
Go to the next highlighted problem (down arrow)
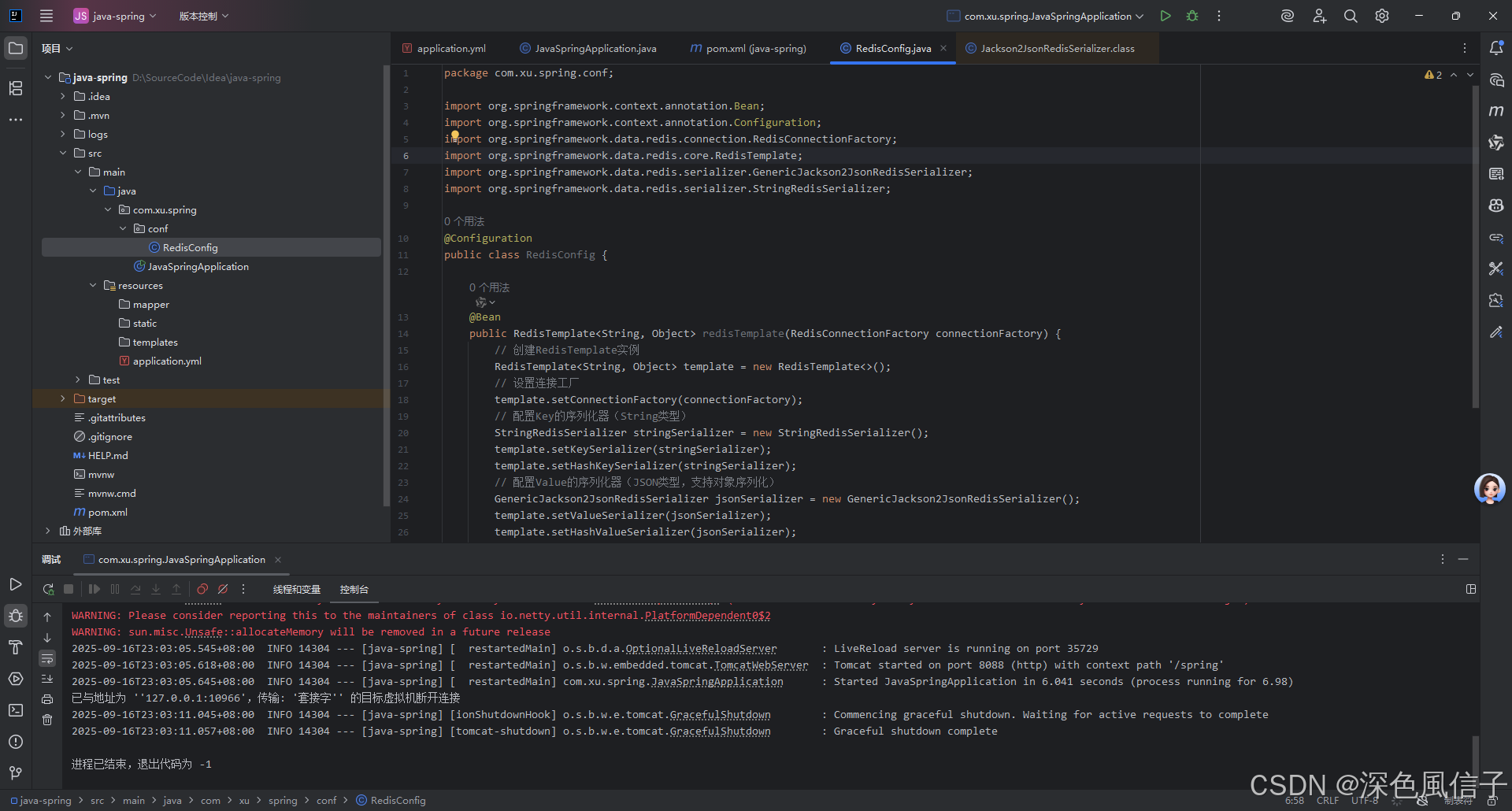pos(1470,75)
